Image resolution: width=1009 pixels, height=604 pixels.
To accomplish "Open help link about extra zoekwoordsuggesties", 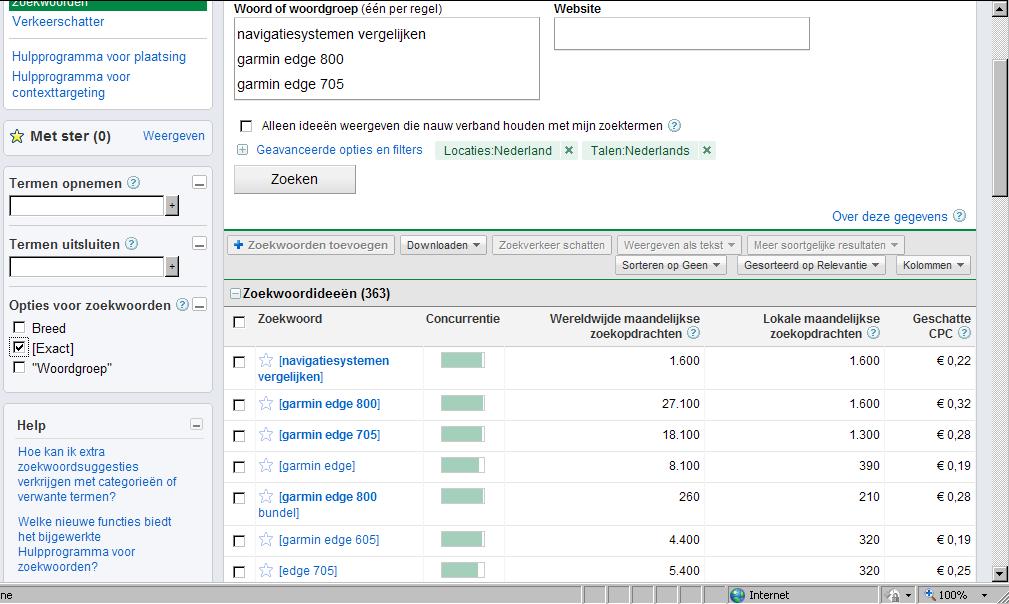I will tap(97, 474).
